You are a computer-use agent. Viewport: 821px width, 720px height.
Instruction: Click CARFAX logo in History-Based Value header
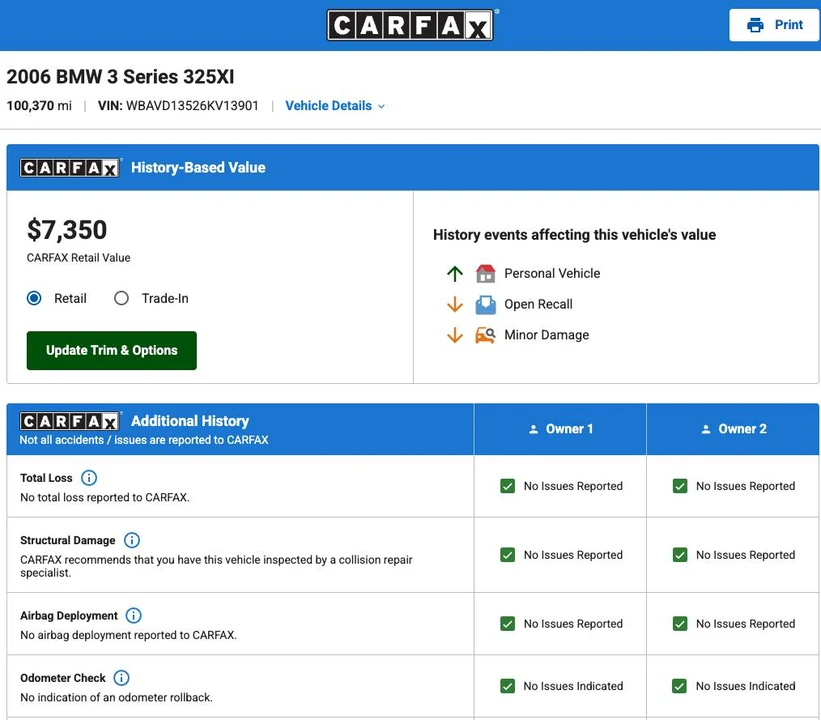pos(70,168)
